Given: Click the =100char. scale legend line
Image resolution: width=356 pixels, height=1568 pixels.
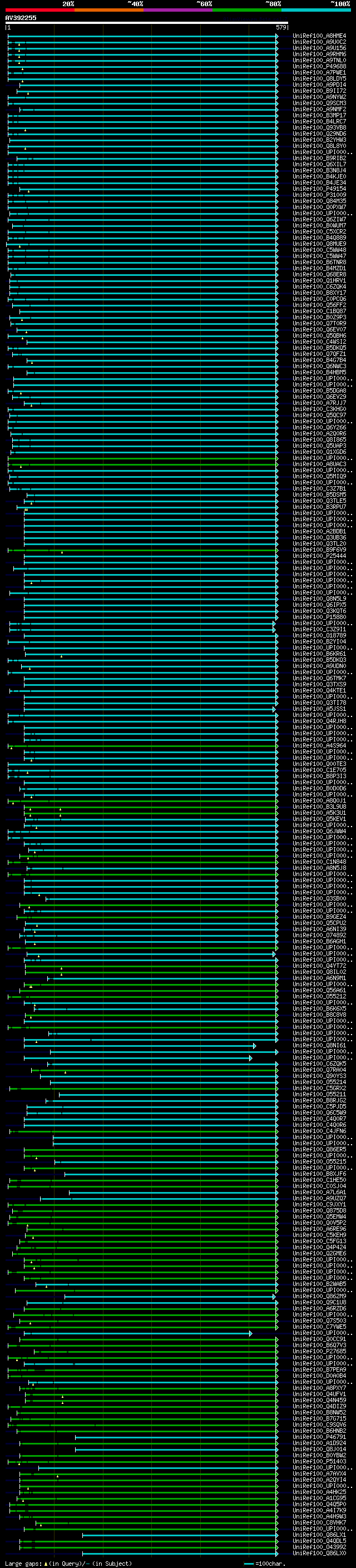Looking at the screenshot, I should 248,1564.
